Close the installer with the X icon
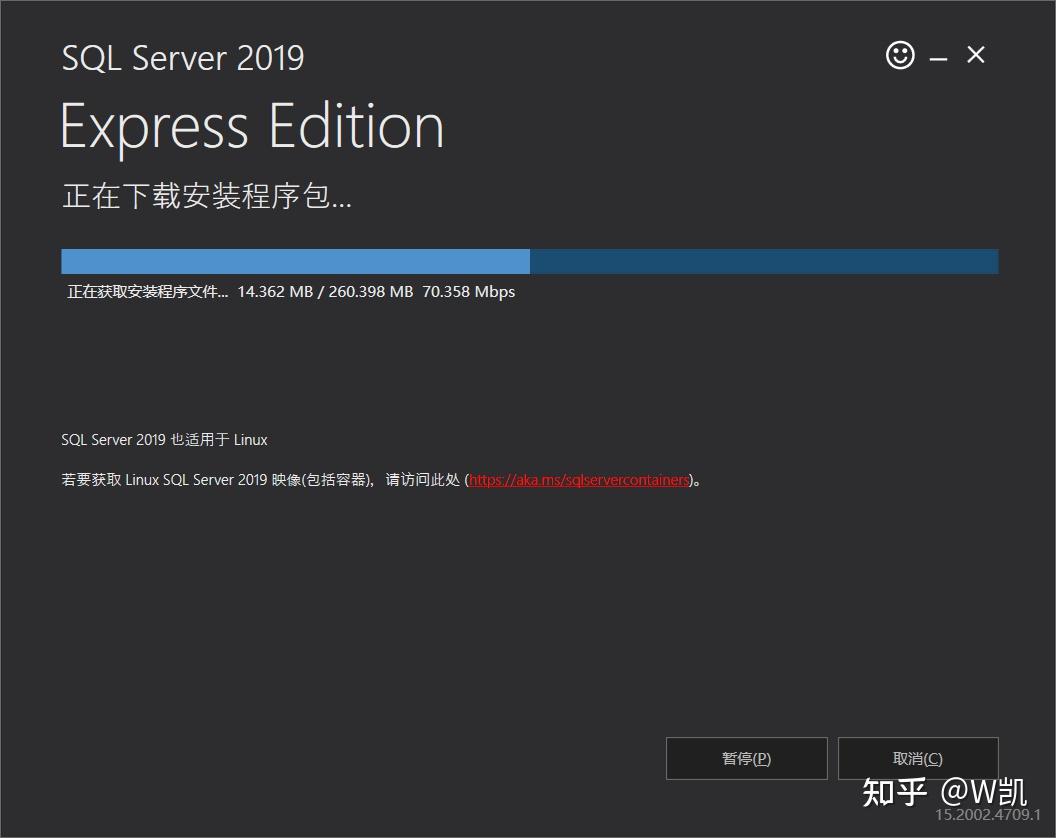 tap(976, 55)
